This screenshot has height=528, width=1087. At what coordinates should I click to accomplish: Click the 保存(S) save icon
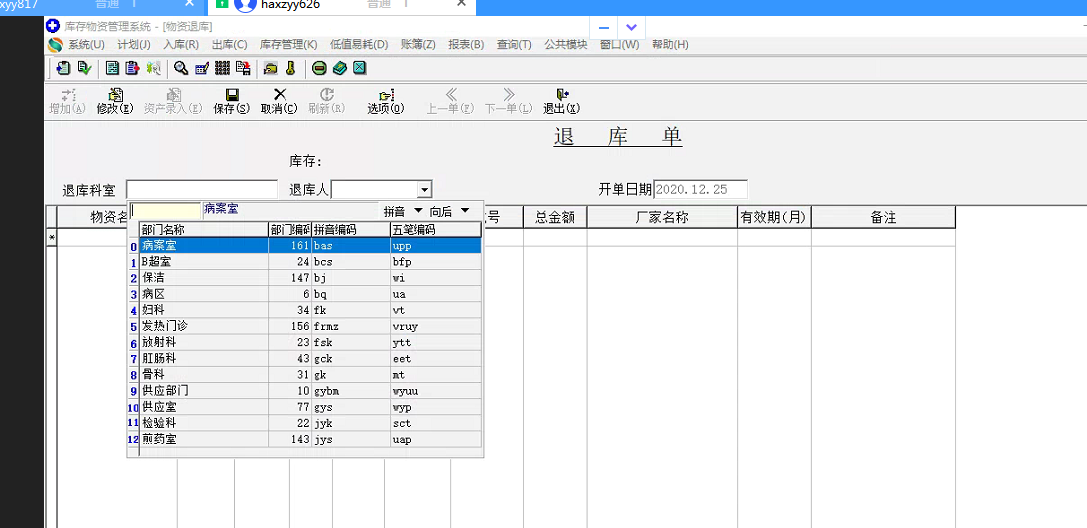[231, 95]
